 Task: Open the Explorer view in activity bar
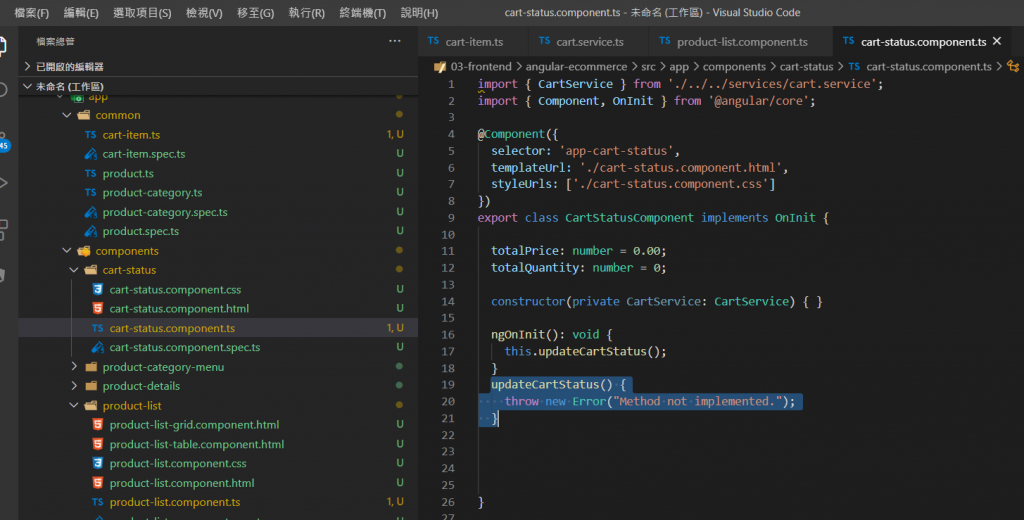click(3, 46)
